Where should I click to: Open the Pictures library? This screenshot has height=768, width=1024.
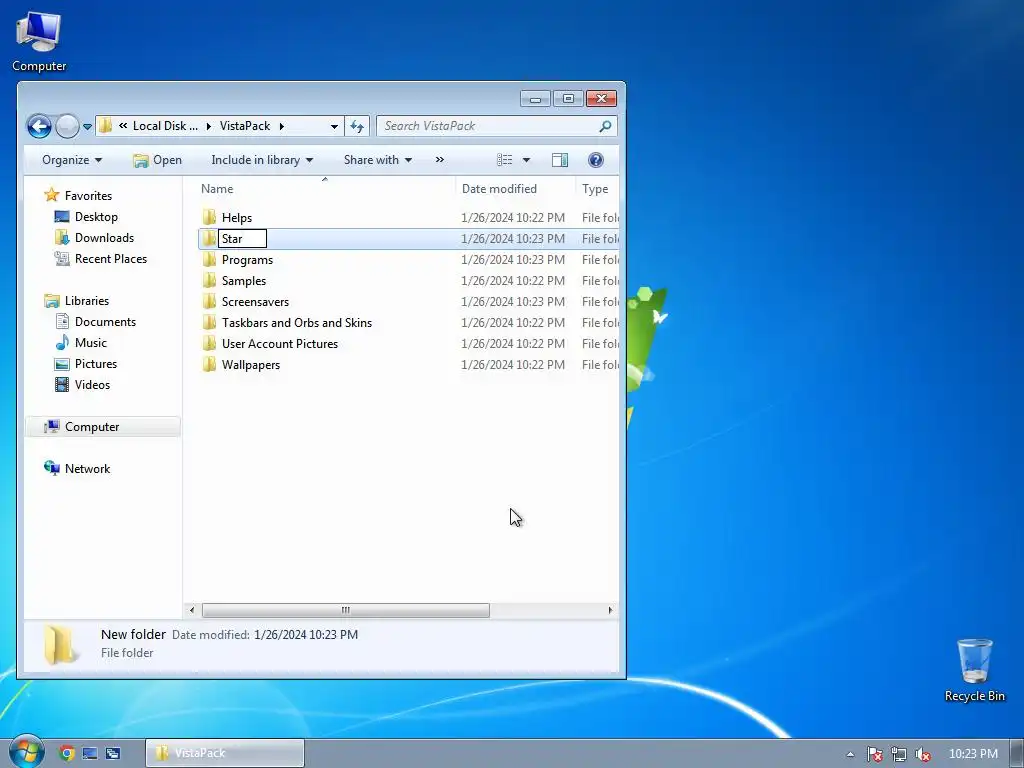point(95,364)
